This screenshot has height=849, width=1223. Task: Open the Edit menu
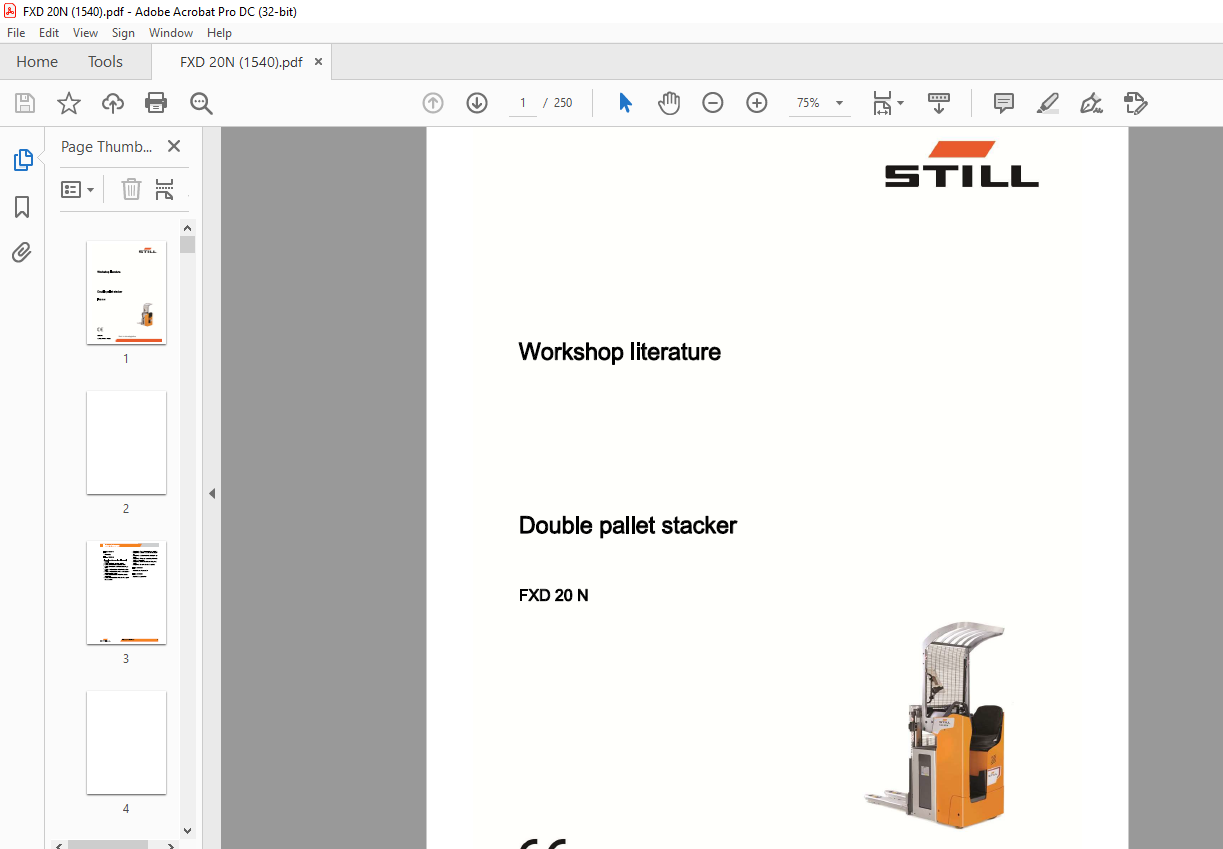coord(49,33)
